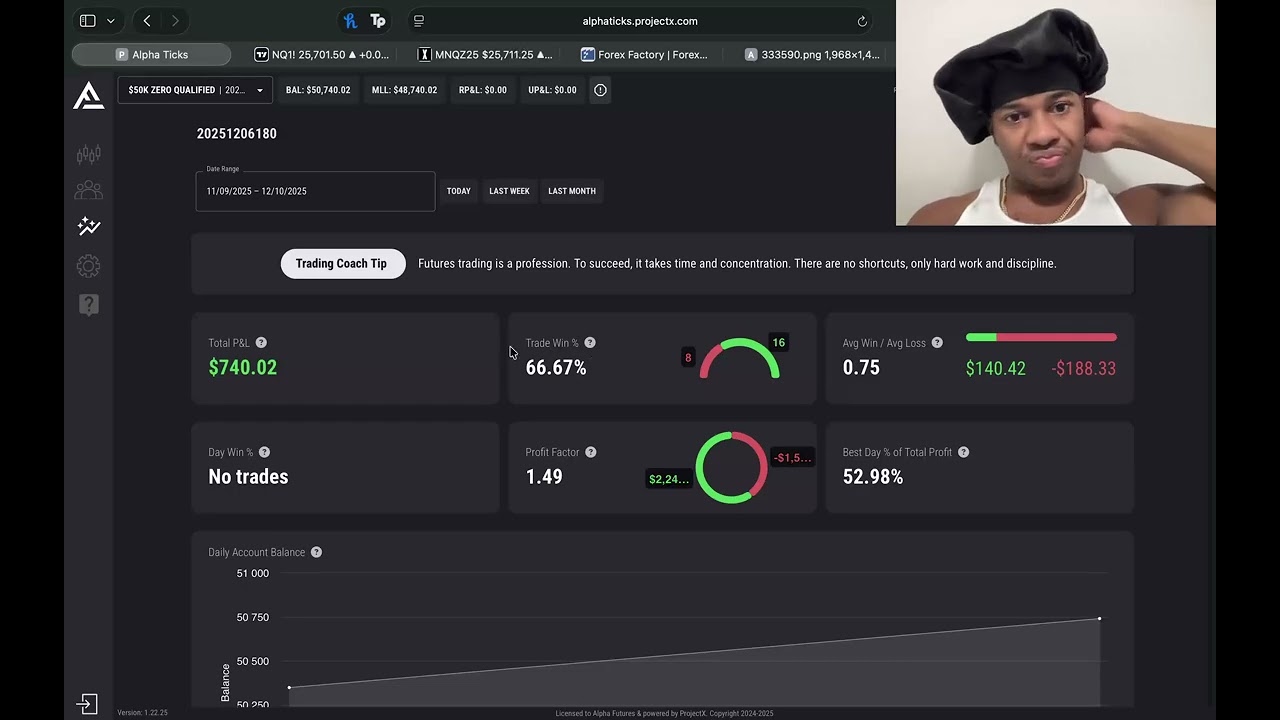This screenshot has height=720, width=1280.
Task: Click the help icon beside Avg Win / Avg Loss
Action: tap(937, 343)
